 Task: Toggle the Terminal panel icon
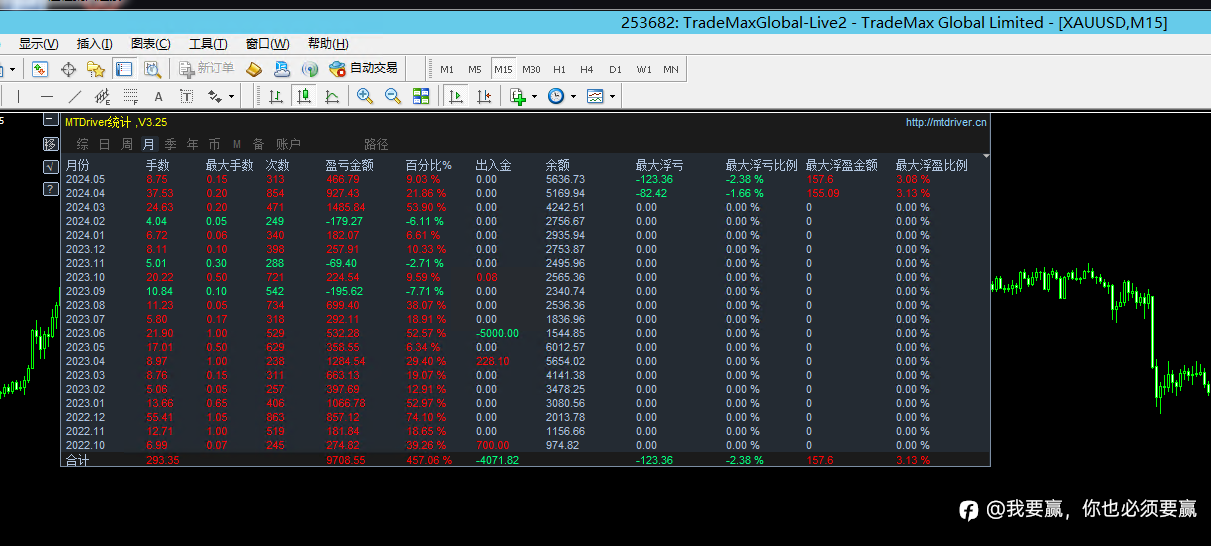[x=124, y=69]
